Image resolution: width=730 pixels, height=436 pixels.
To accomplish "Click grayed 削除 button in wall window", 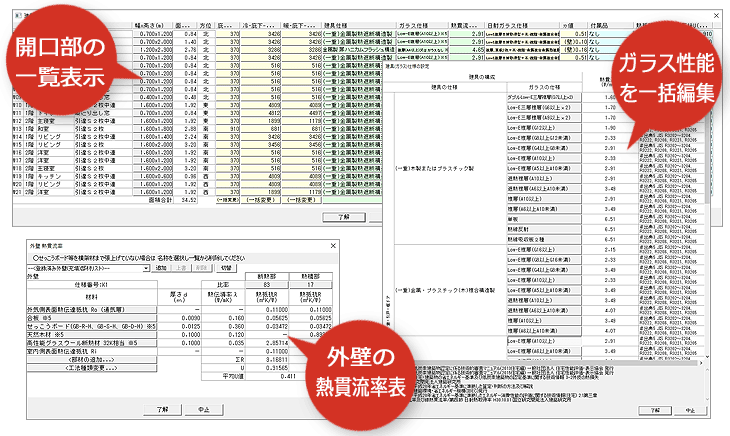I will point(202,268).
